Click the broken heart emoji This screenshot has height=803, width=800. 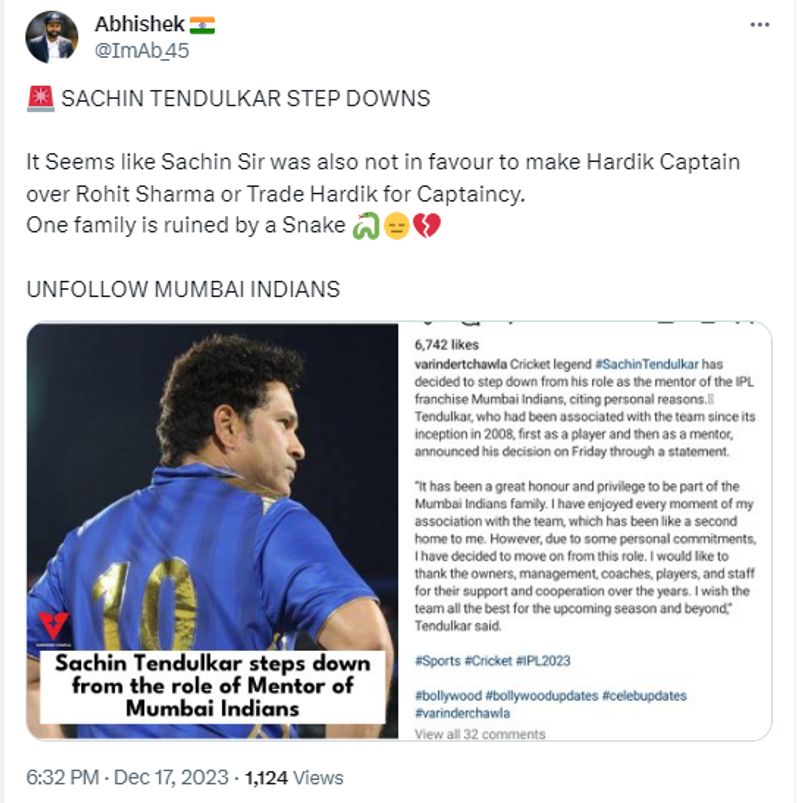(427, 227)
